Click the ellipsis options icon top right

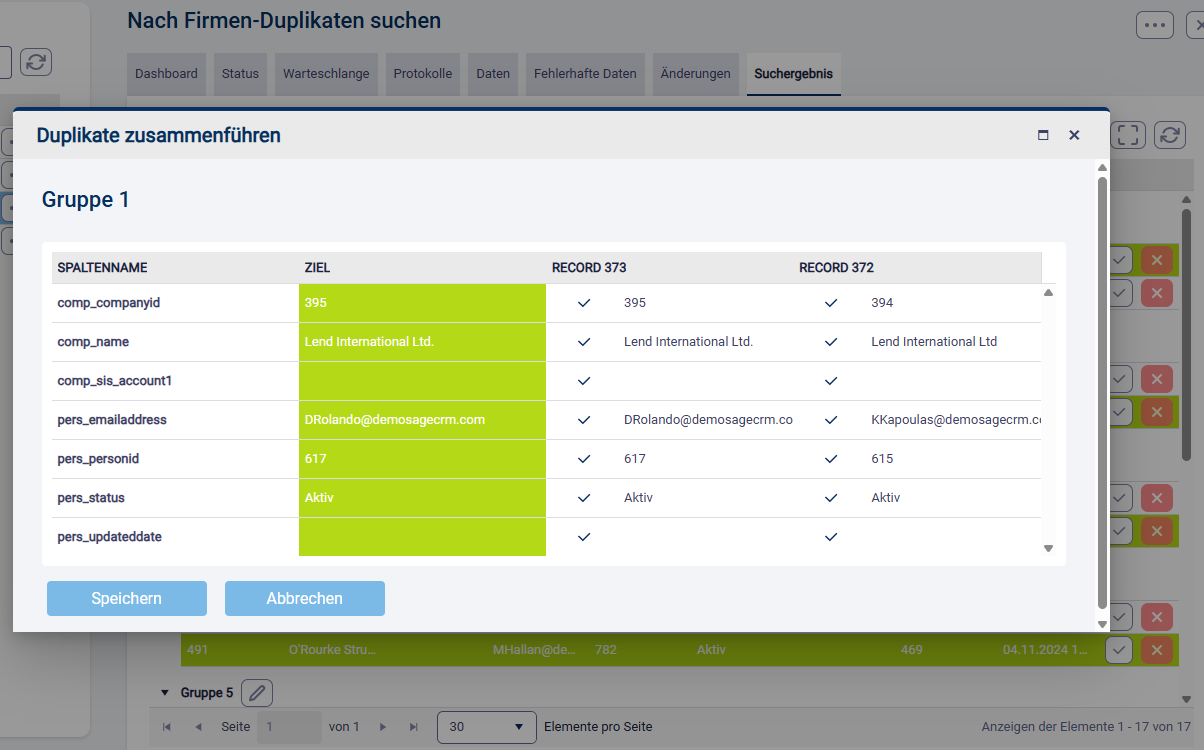pos(1155,24)
